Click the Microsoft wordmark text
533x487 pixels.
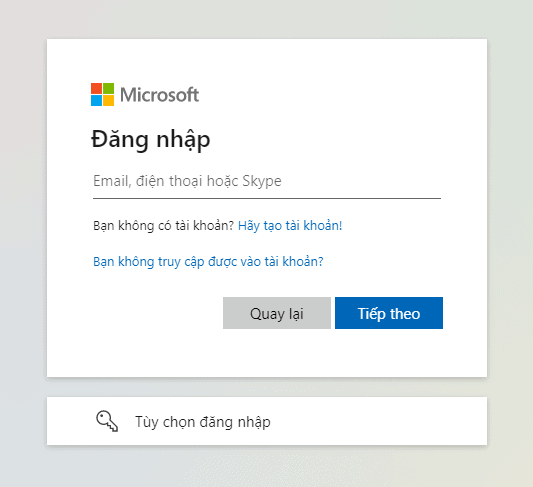coord(159,95)
